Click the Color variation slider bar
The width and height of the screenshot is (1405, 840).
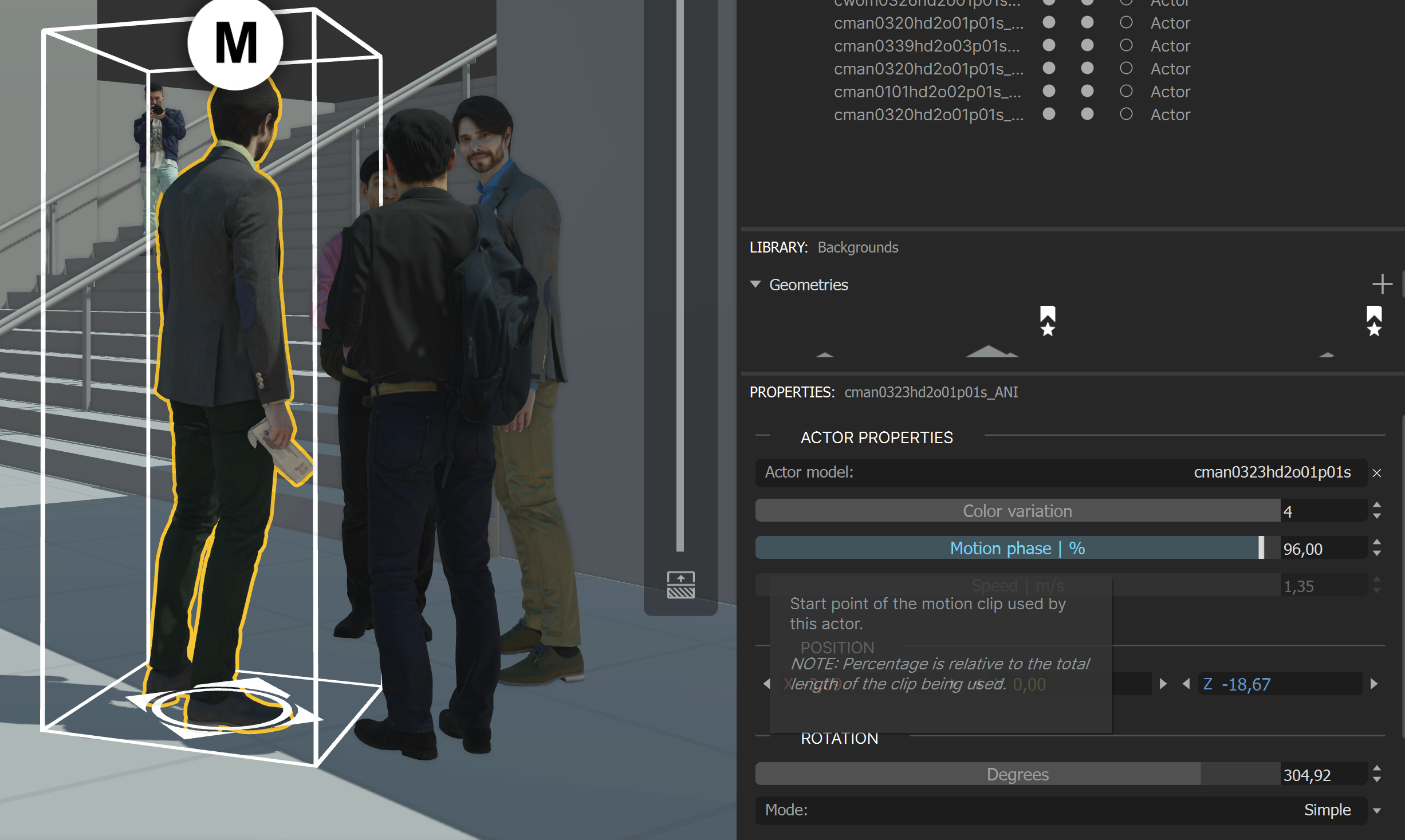(x=1018, y=511)
